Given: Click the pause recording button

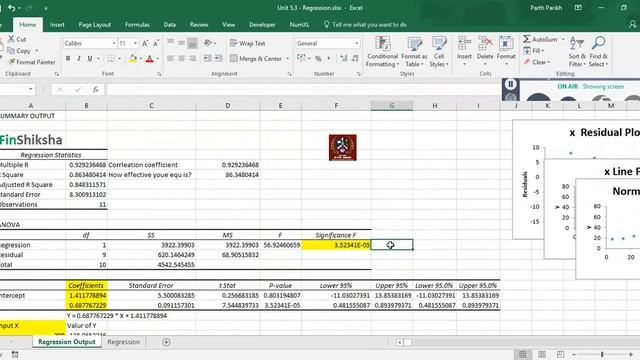Looking at the screenshot, I should point(511,84).
